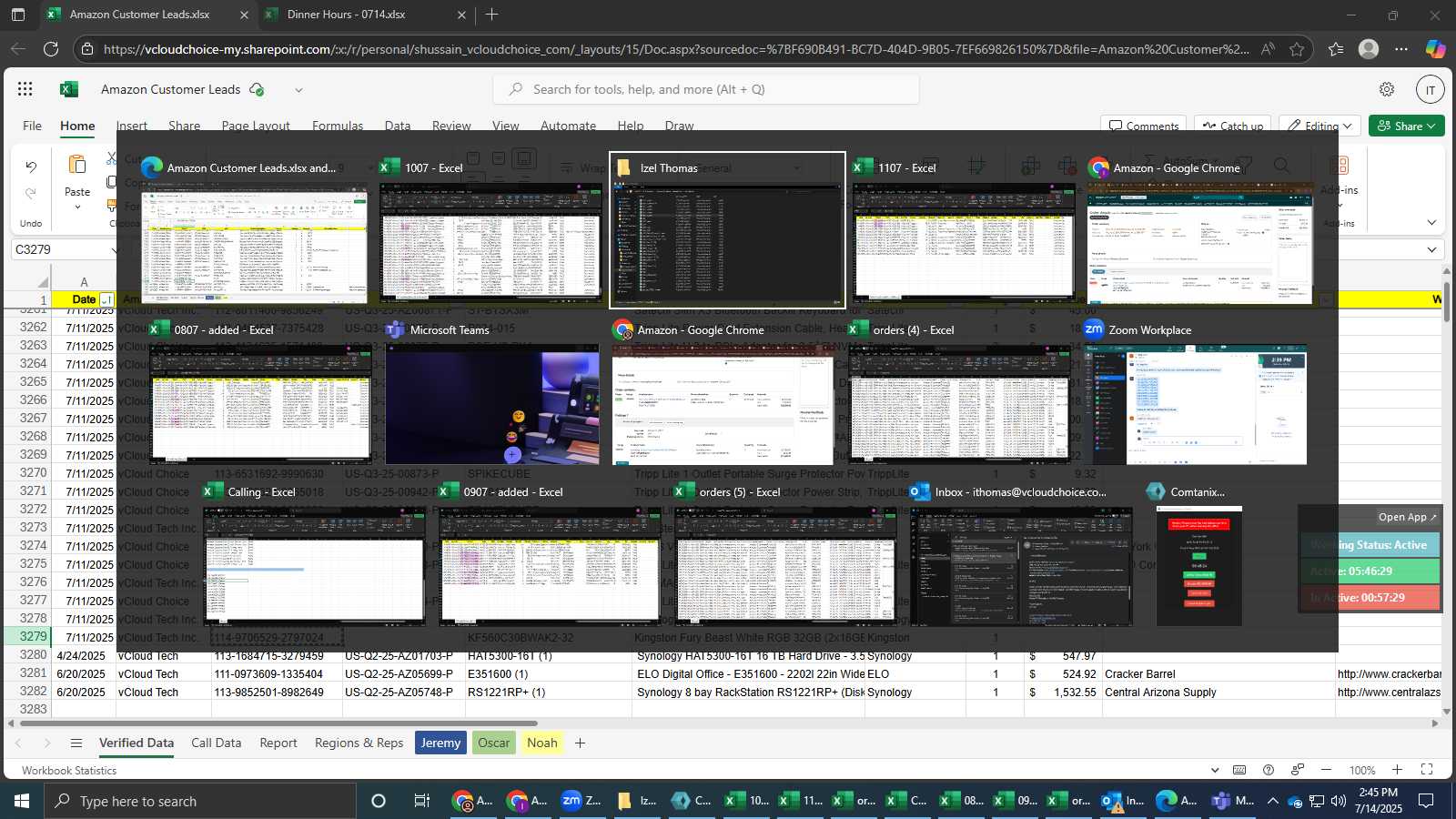Open Windows Start menu
The height and width of the screenshot is (819, 1456).
[22, 801]
